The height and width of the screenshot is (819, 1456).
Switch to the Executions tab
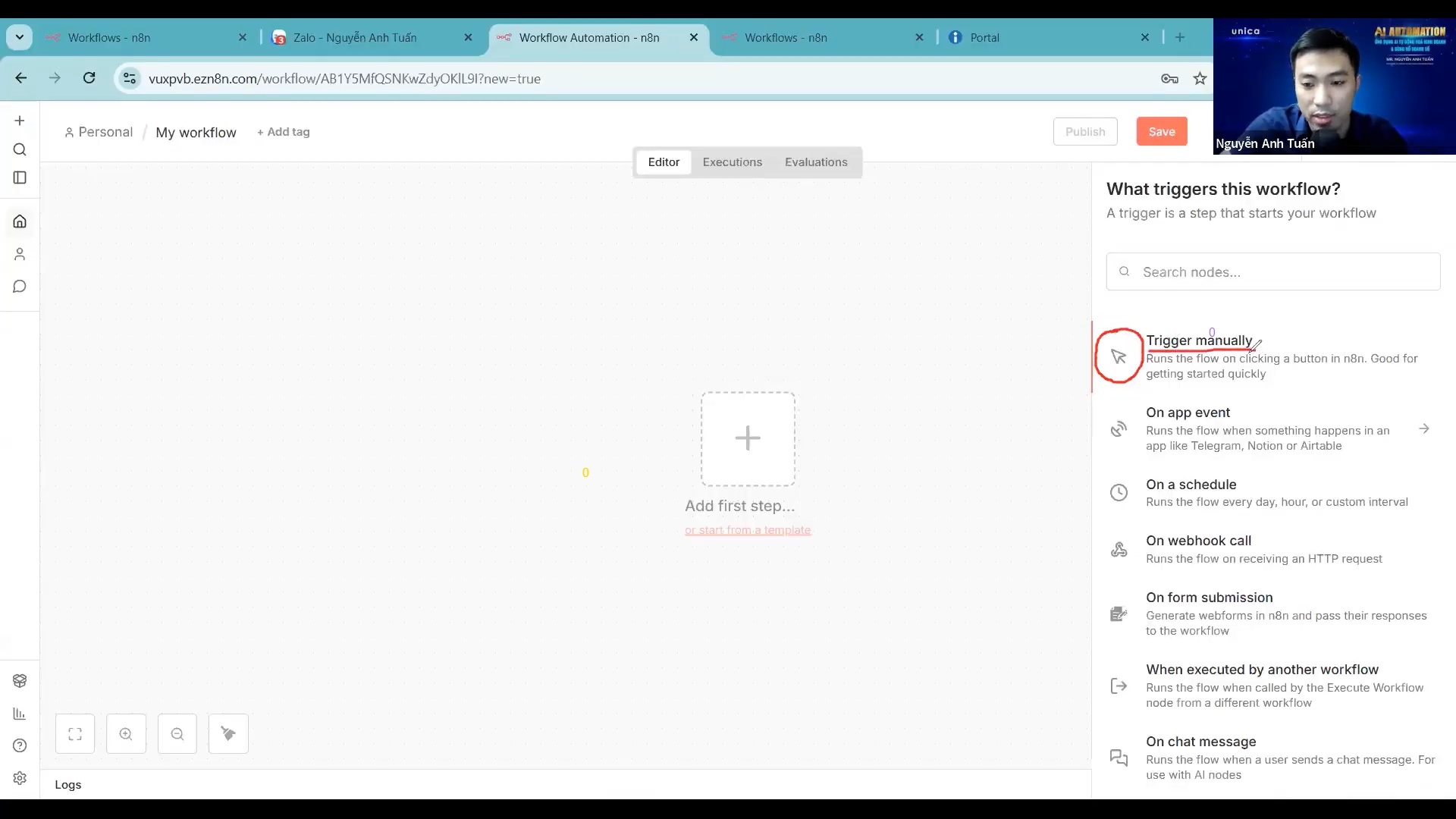(733, 162)
